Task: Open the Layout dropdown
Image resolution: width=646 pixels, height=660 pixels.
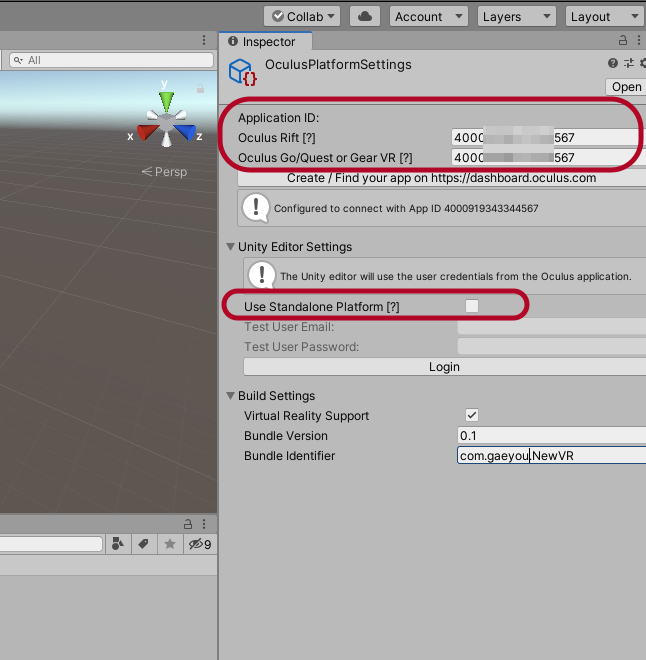Action: tap(605, 16)
